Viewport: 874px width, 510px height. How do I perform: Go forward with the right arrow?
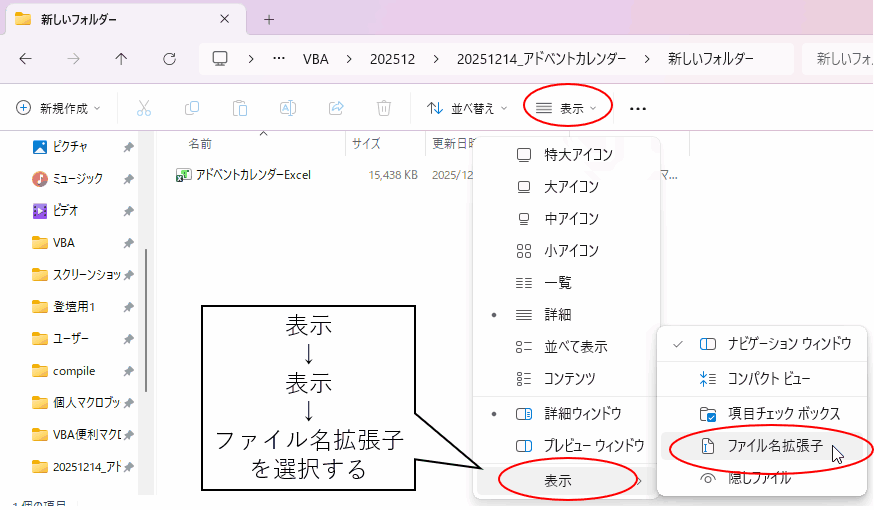pyautogui.click(x=73, y=59)
